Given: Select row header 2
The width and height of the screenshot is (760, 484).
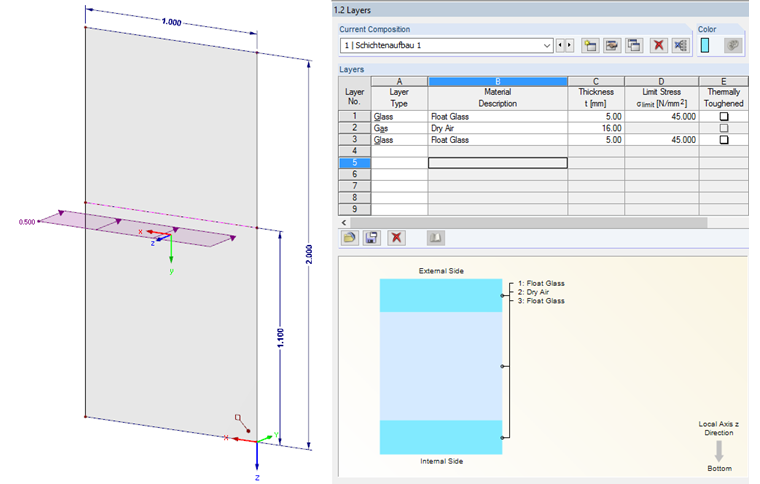Looking at the screenshot, I should [354, 128].
